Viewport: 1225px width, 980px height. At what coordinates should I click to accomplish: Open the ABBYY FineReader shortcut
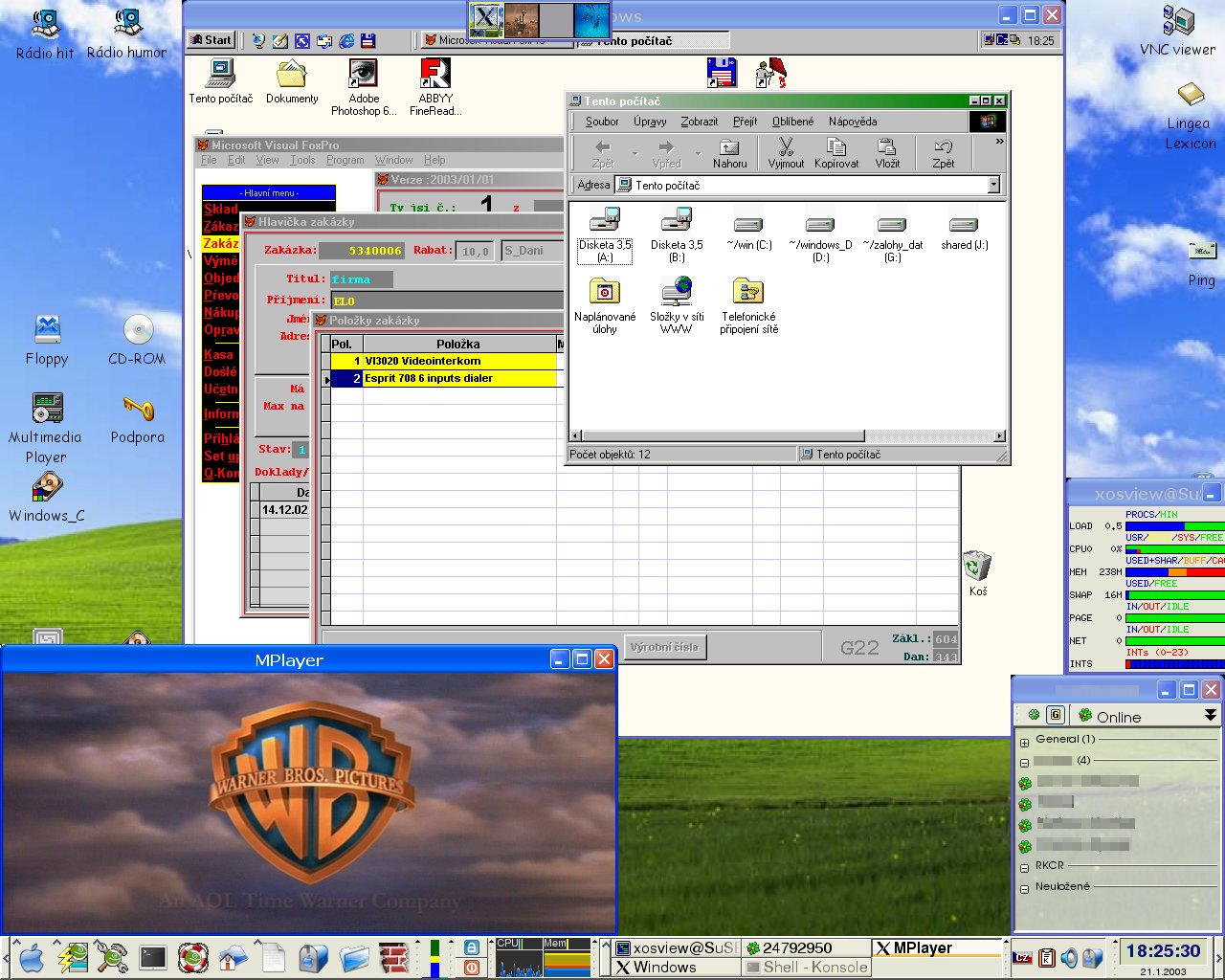tap(435, 87)
